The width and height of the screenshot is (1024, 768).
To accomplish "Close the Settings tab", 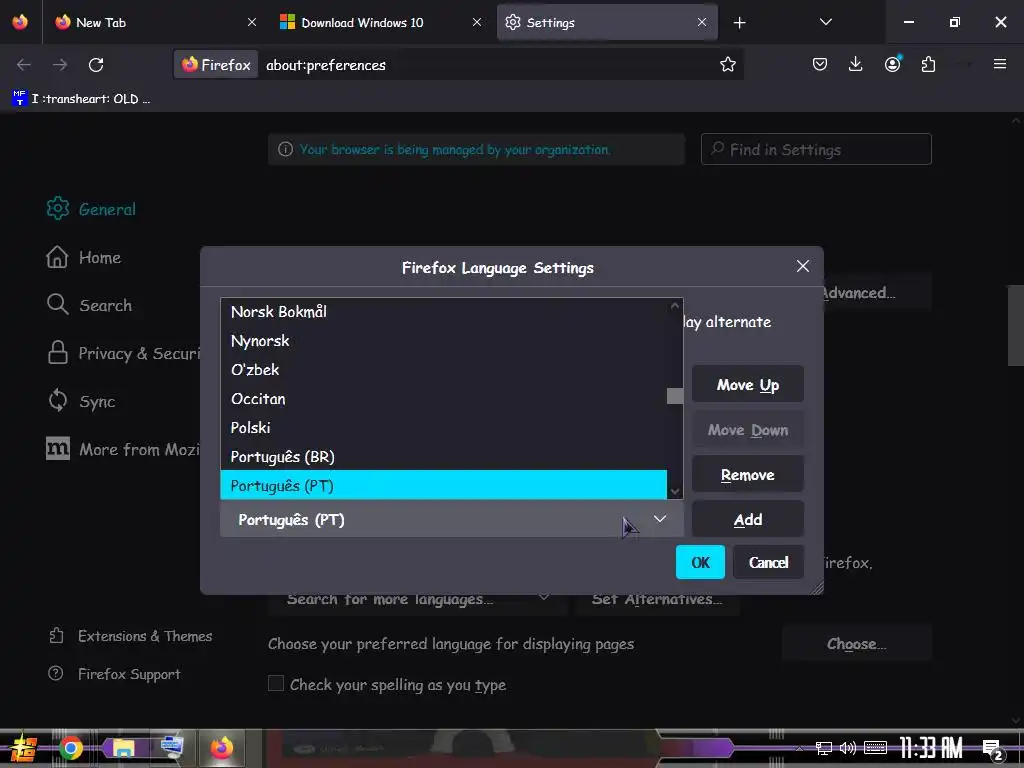I will point(702,22).
